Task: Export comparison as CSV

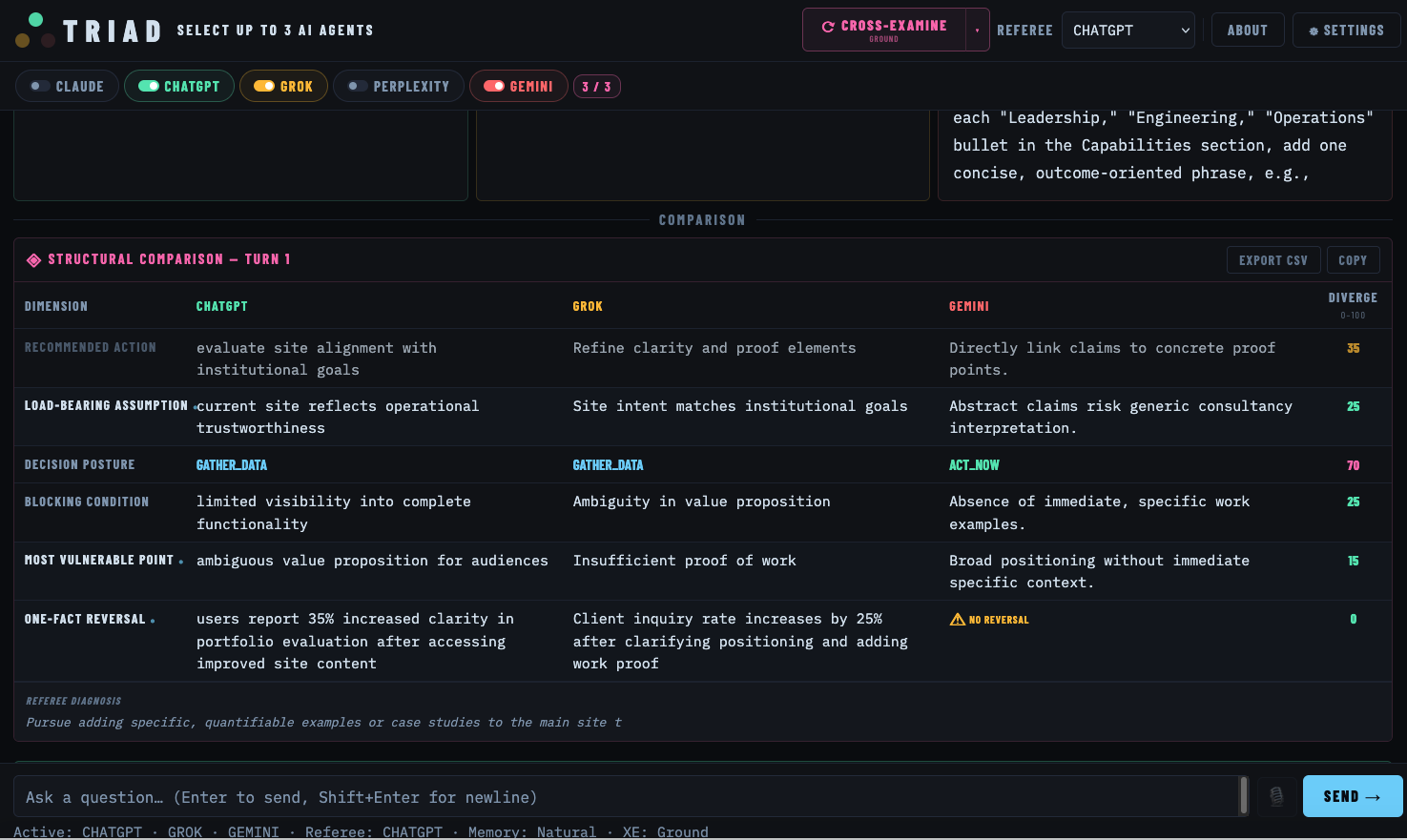Action: coord(1273,260)
